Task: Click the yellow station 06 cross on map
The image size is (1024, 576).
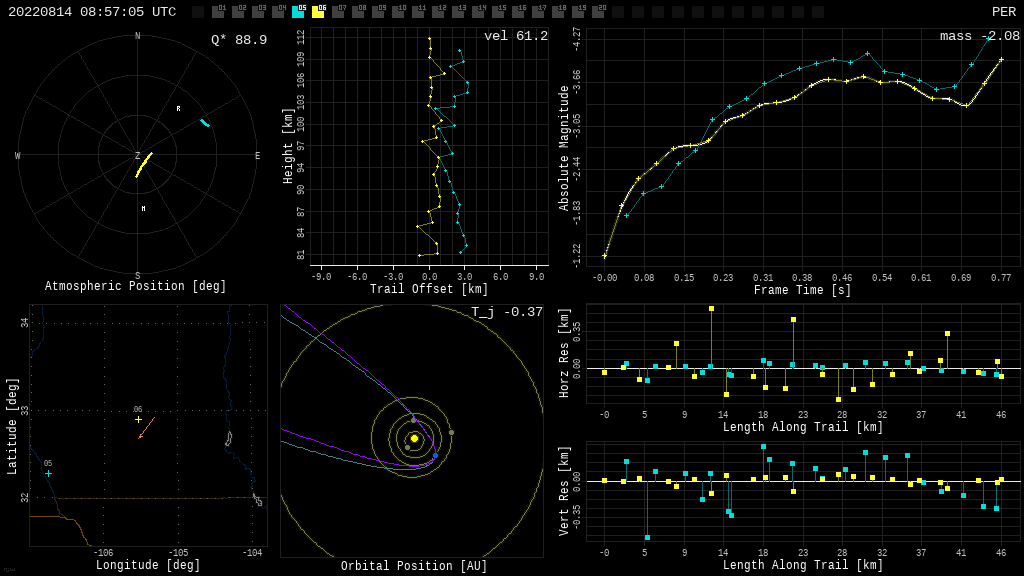Action: [x=138, y=419]
